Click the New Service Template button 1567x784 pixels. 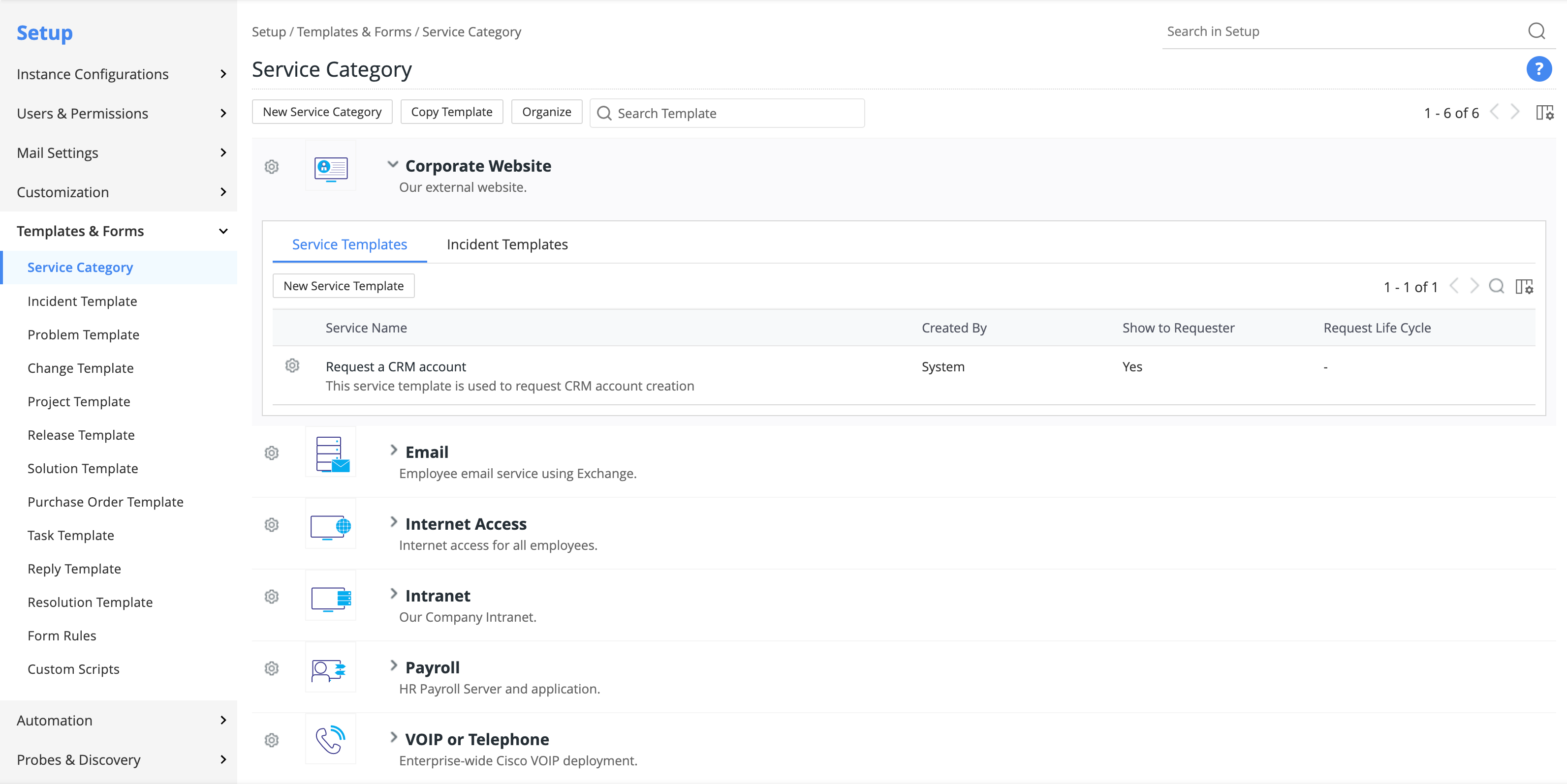click(344, 286)
